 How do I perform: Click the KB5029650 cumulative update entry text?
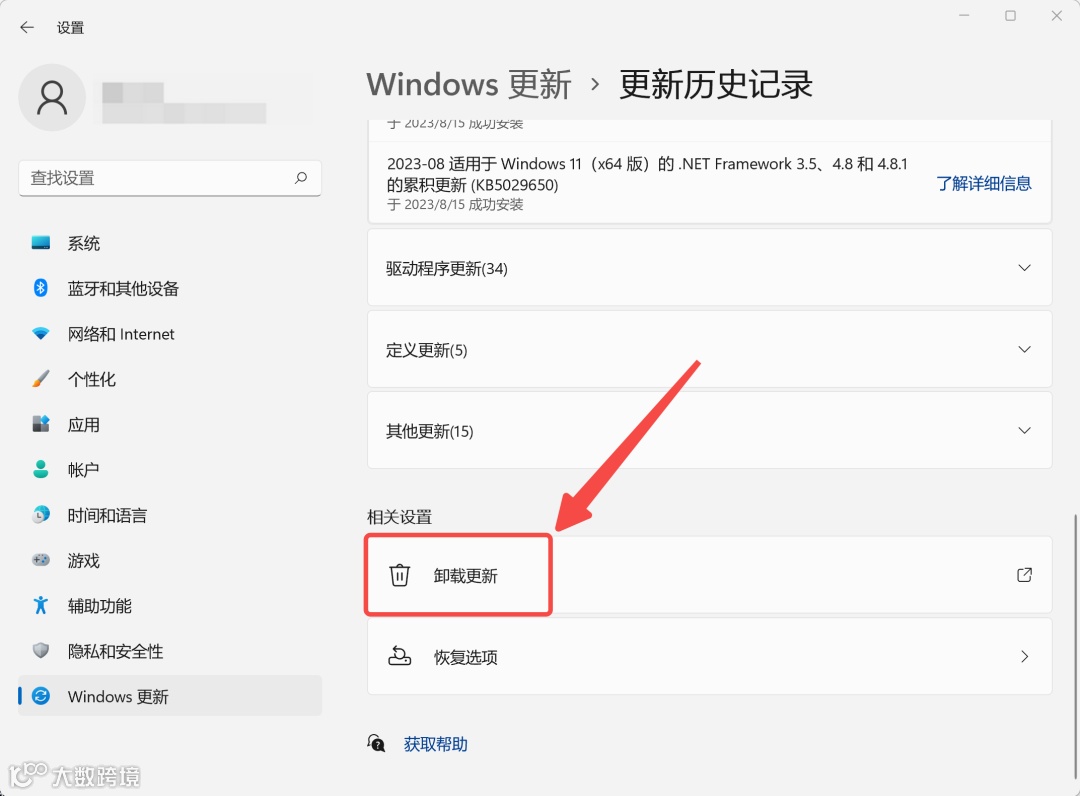pyautogui.click(x=647, y=174)
